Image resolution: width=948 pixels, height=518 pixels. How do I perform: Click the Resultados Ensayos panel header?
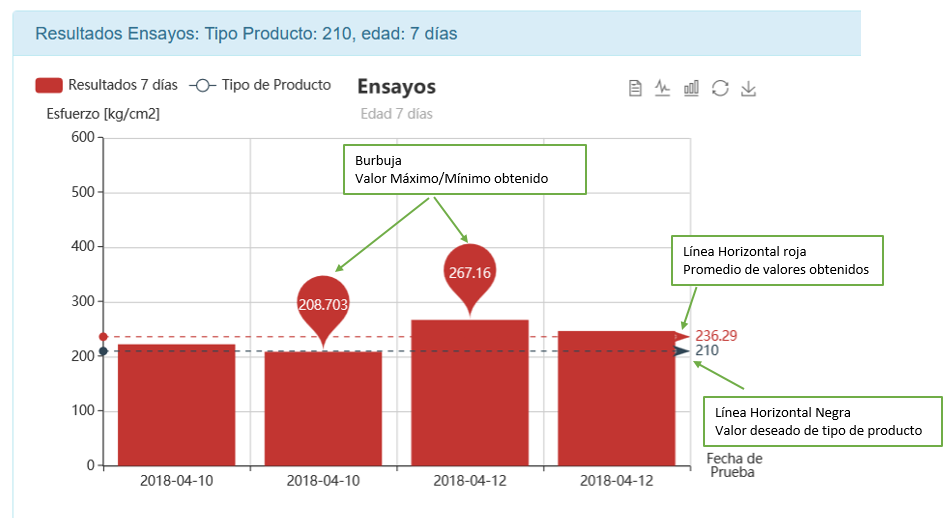[246, 33]
